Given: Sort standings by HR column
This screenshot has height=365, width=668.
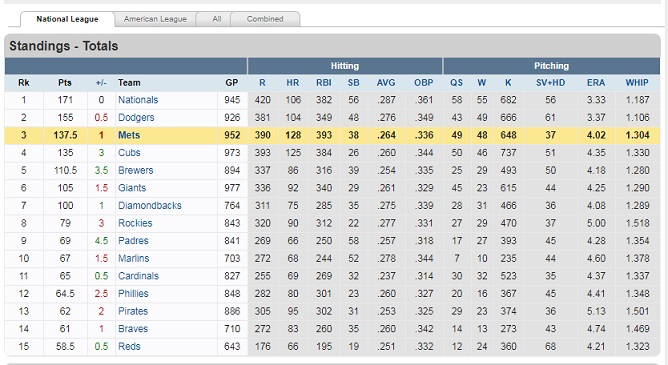Looking at the screenshot, I should coord(292,83).
